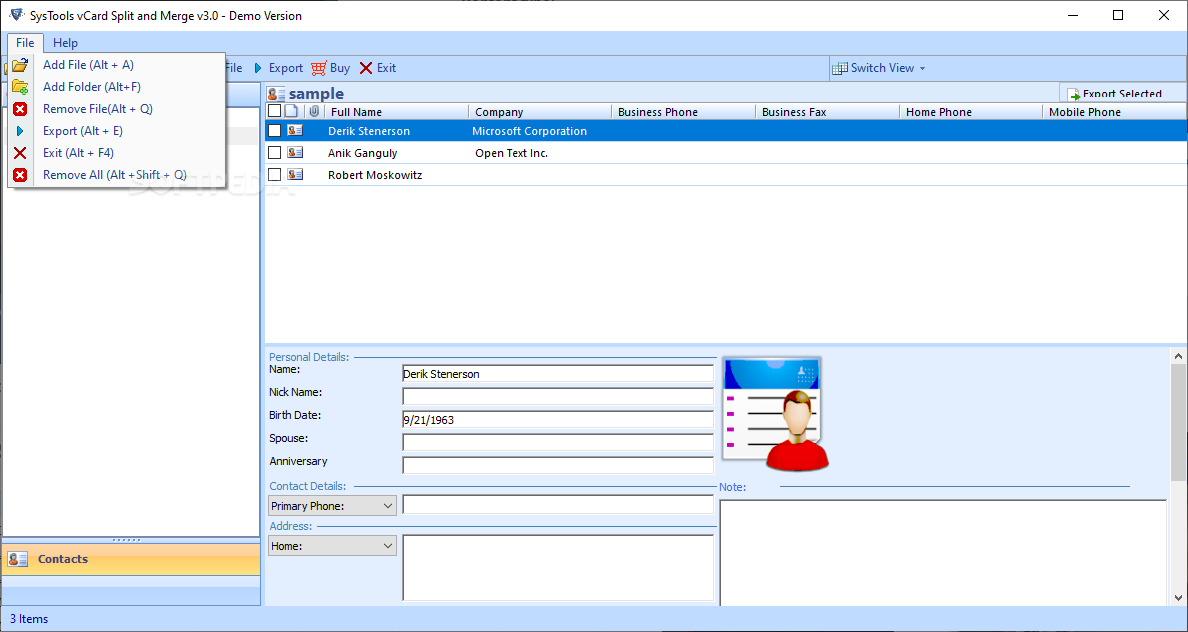
Task: Click the document icon column header
Action: click(291, 111)
